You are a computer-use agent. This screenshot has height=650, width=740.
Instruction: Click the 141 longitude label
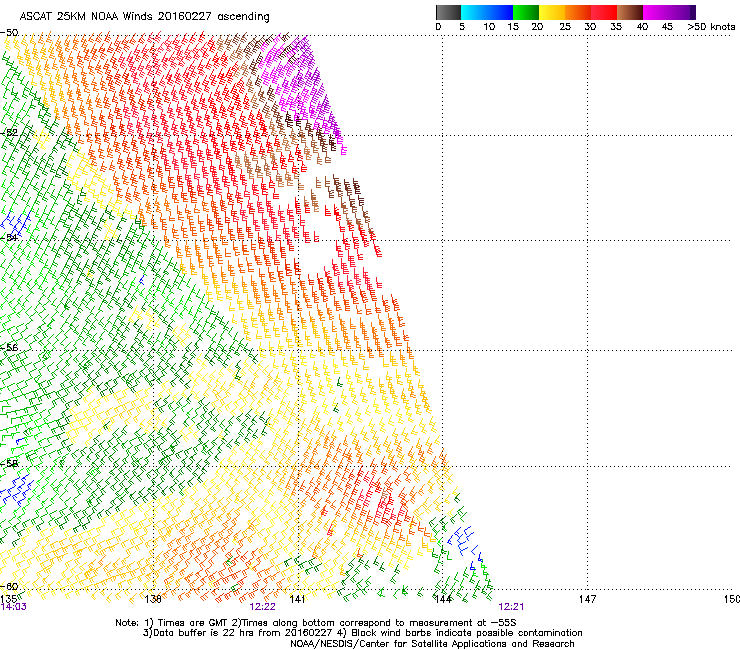[297, 599]
